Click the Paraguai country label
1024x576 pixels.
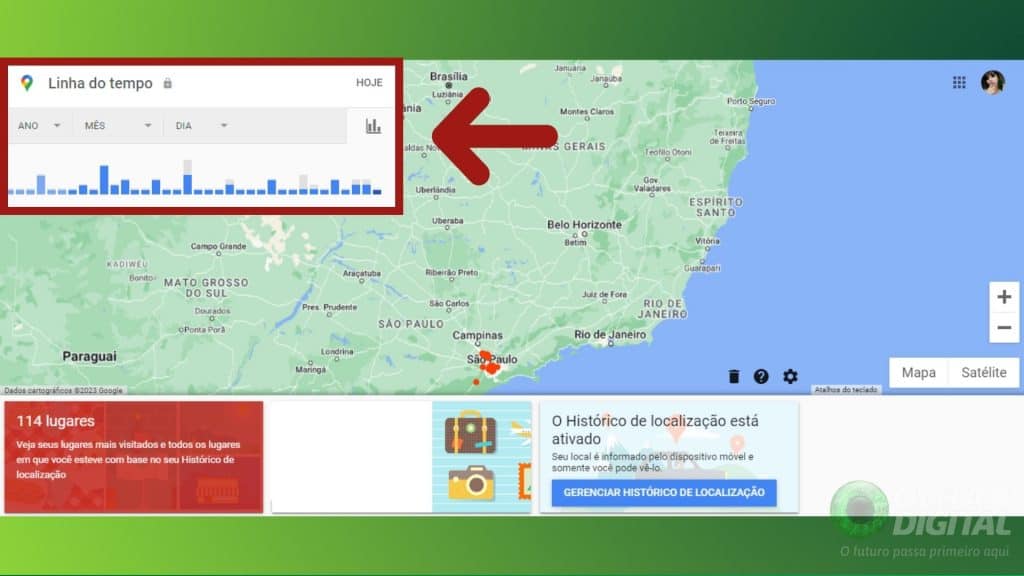pos(89,356)
